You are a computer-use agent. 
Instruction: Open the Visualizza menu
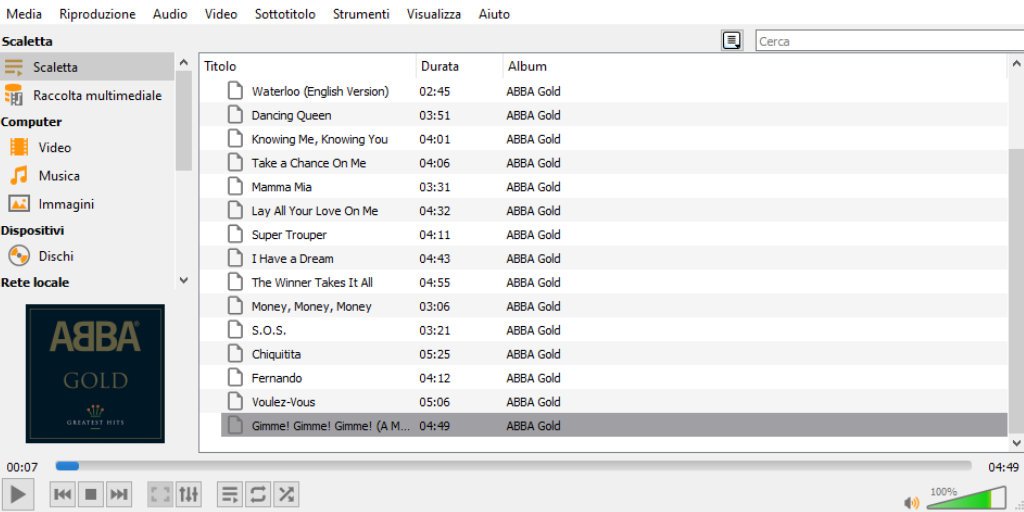tap(434, 14)
